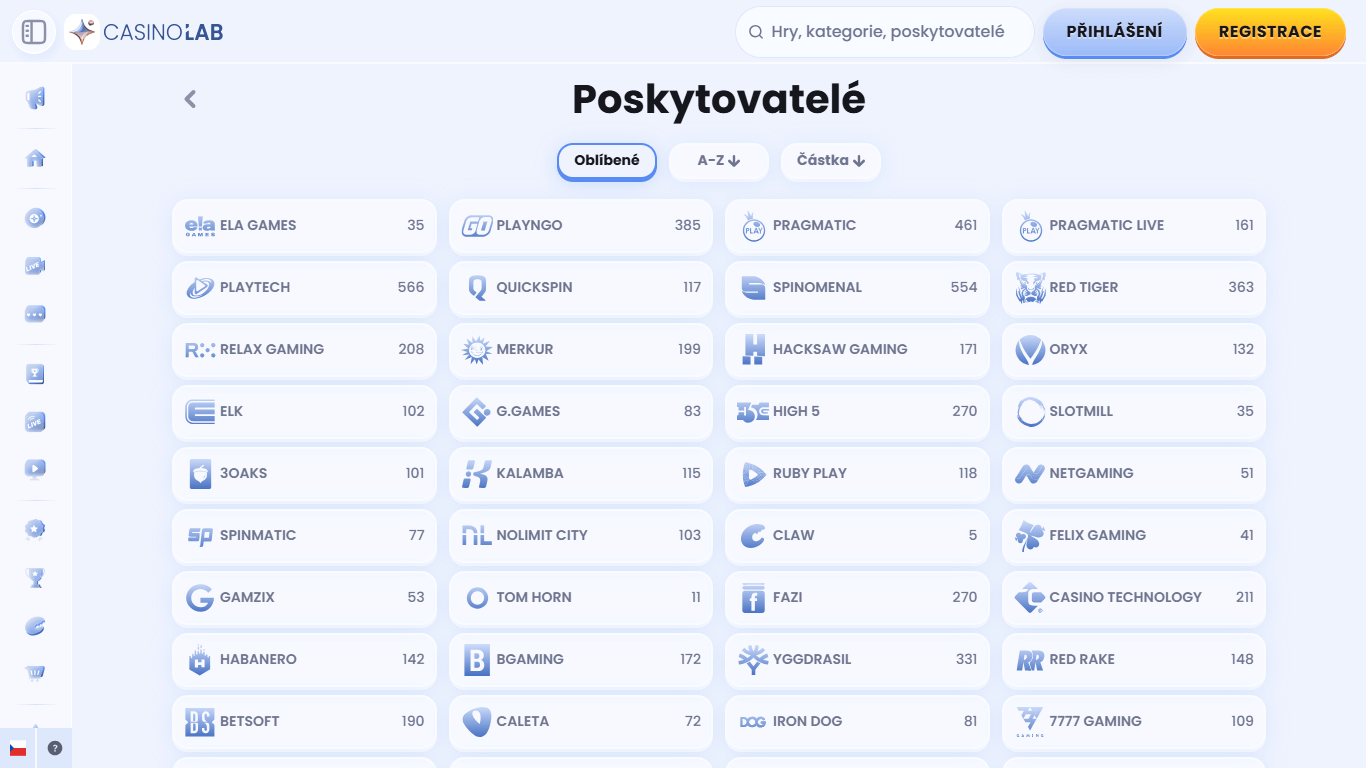Click the Hacksaw Gaming logo icon

coord(753,350)
